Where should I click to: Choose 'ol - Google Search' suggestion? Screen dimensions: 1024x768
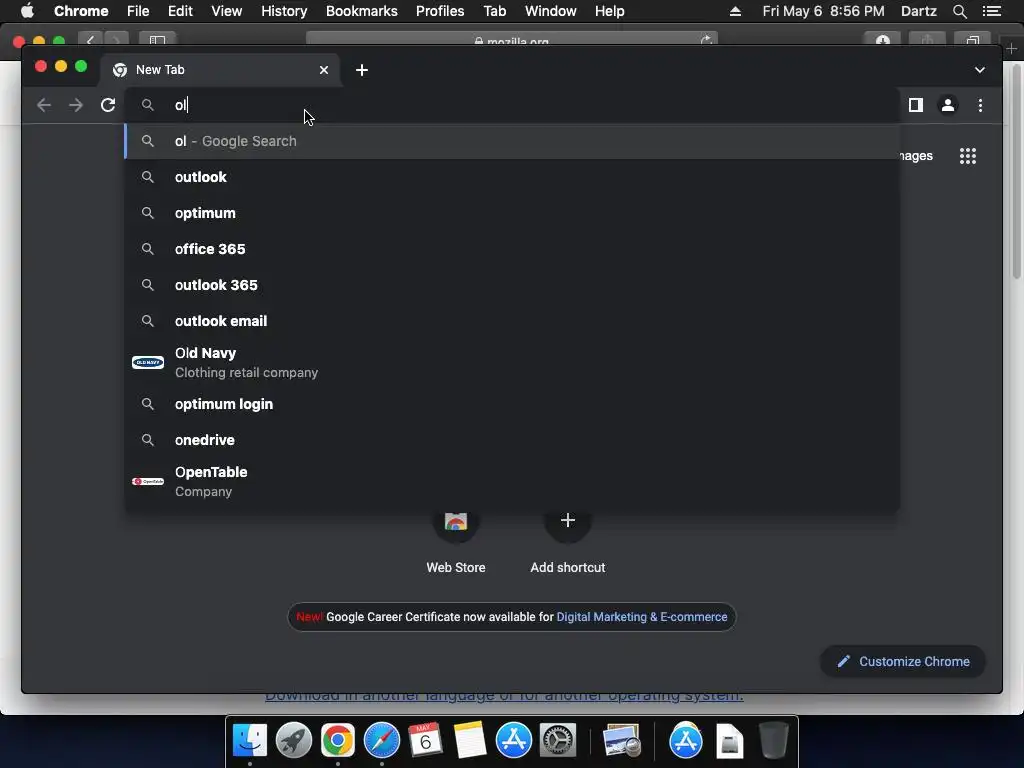512,141
